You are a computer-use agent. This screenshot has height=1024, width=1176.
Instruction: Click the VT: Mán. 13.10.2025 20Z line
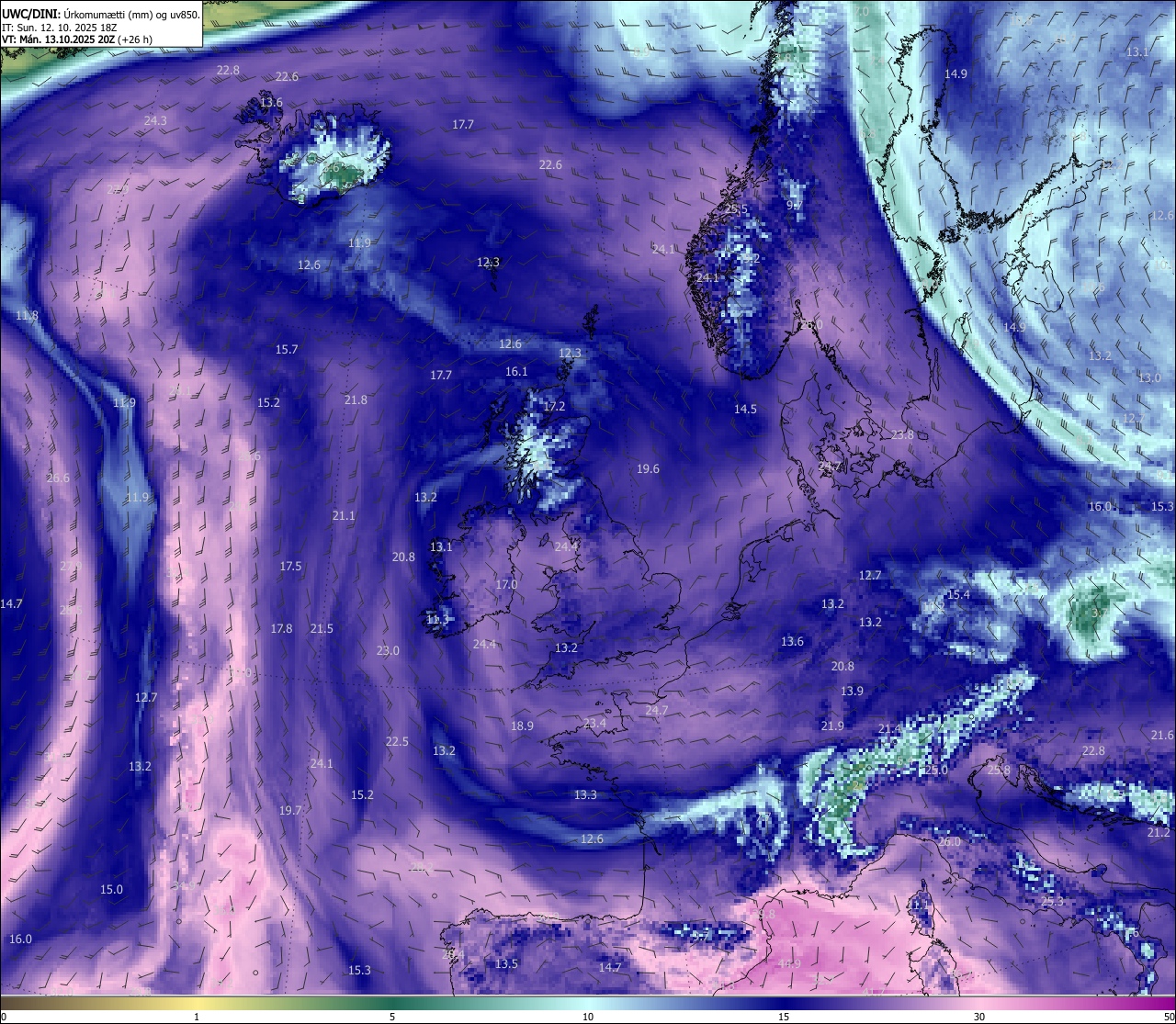point(77,39)
